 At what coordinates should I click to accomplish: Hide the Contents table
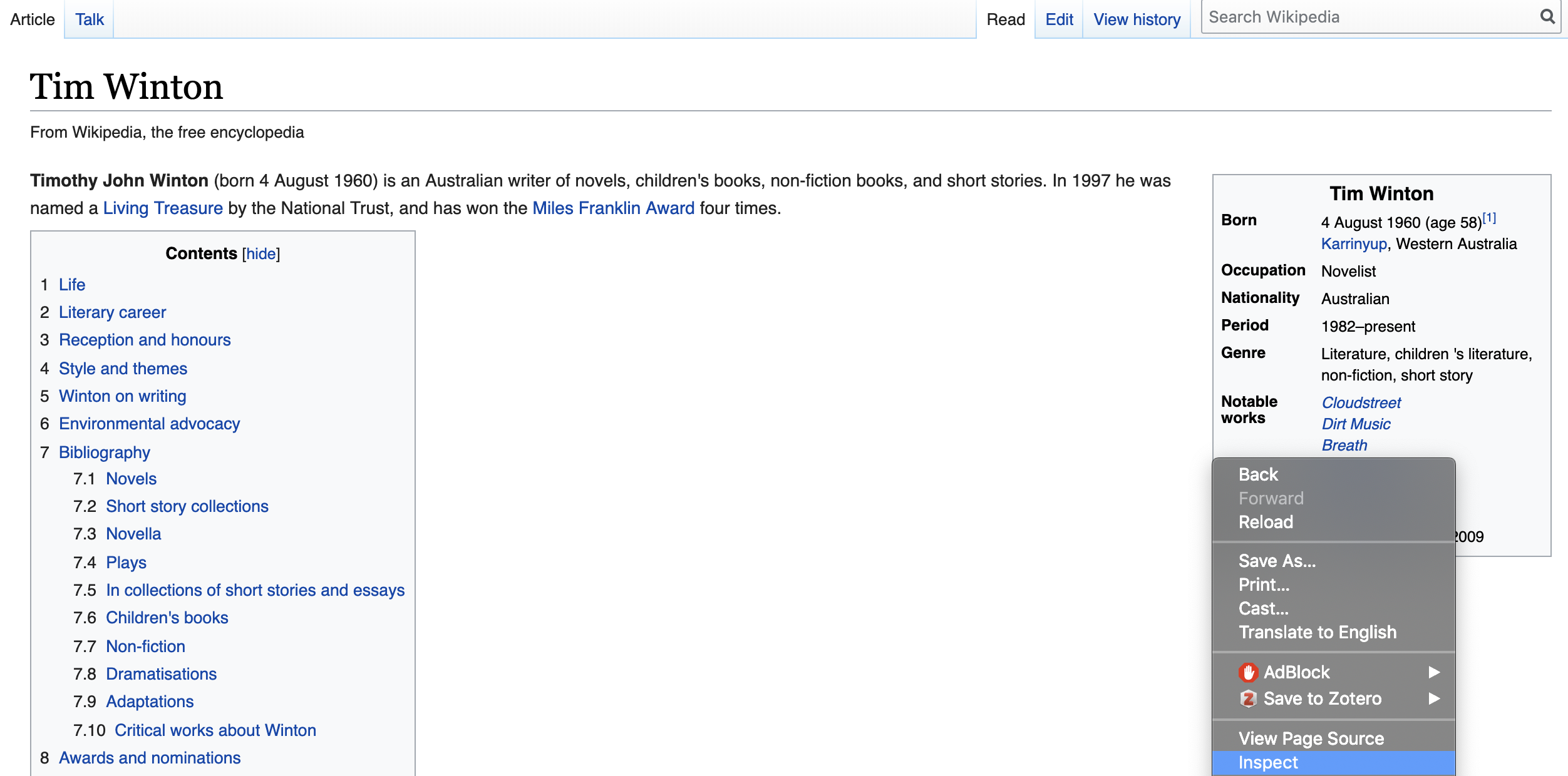[261, 253]
